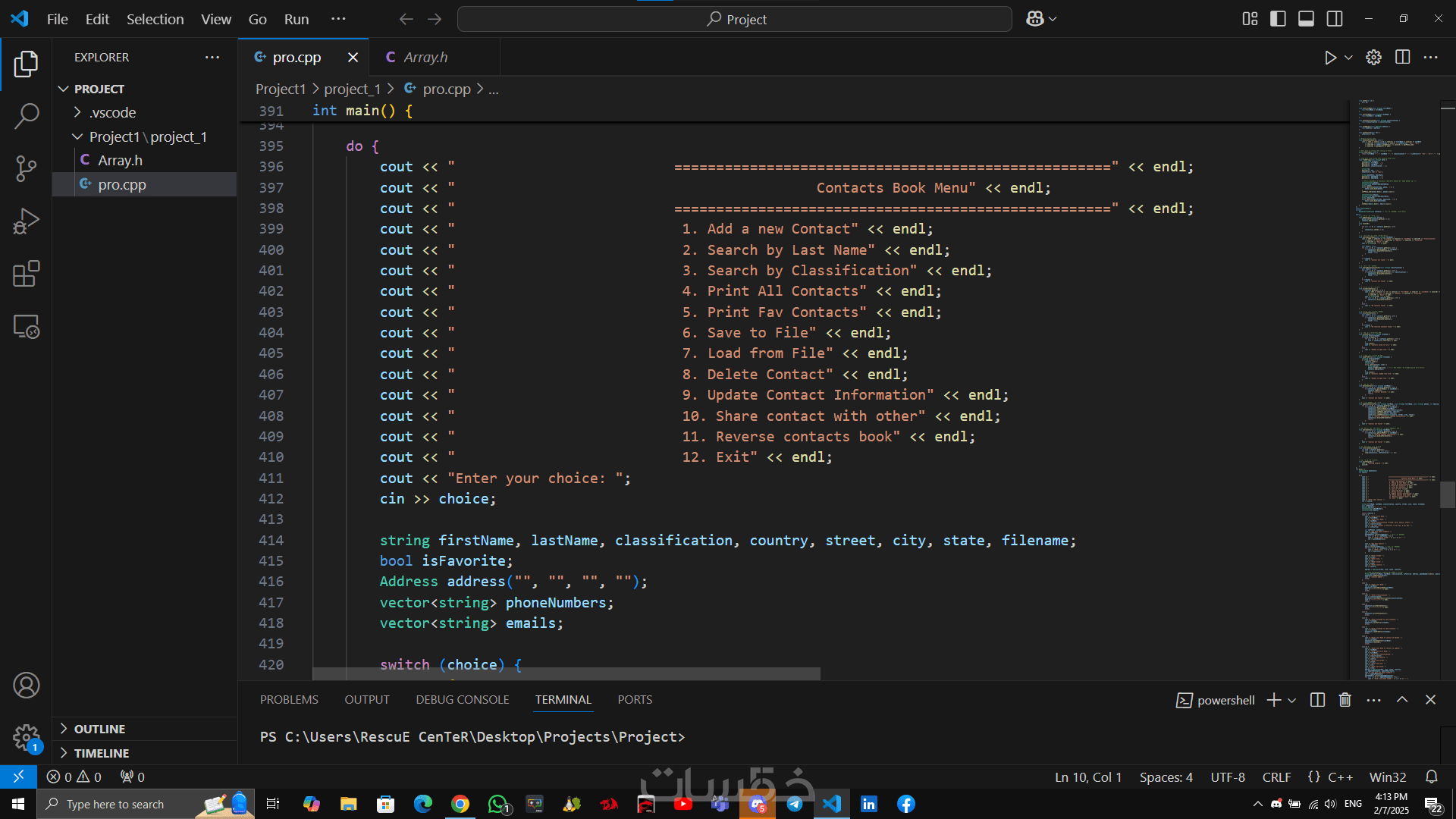Open the Run and Debug view

click(27, 221)
